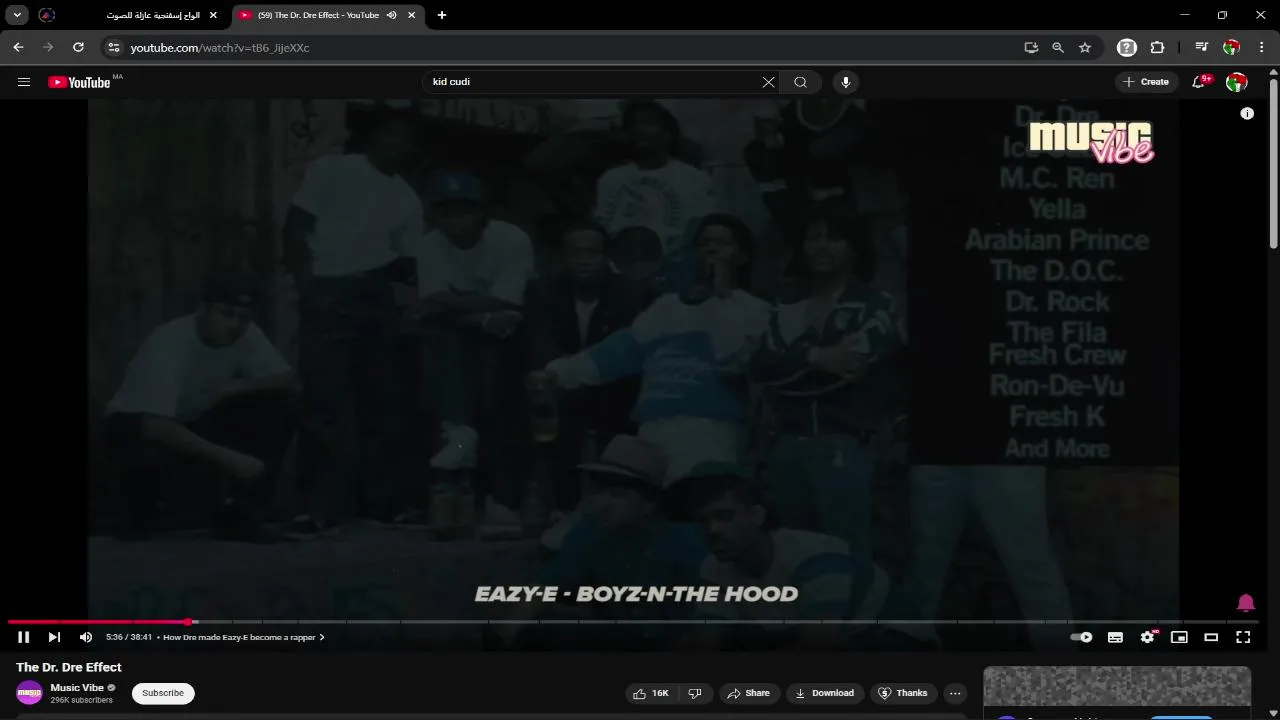Open YouTube account avatar menu
Viewport: 1280px width, 720px height.
[x=1237, y=82]
